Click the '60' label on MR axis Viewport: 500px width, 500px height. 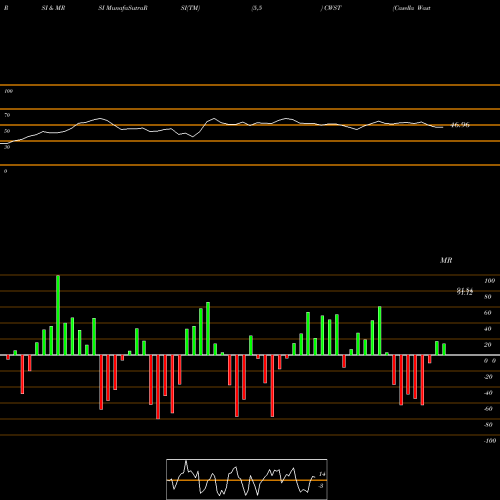[487, 313]
